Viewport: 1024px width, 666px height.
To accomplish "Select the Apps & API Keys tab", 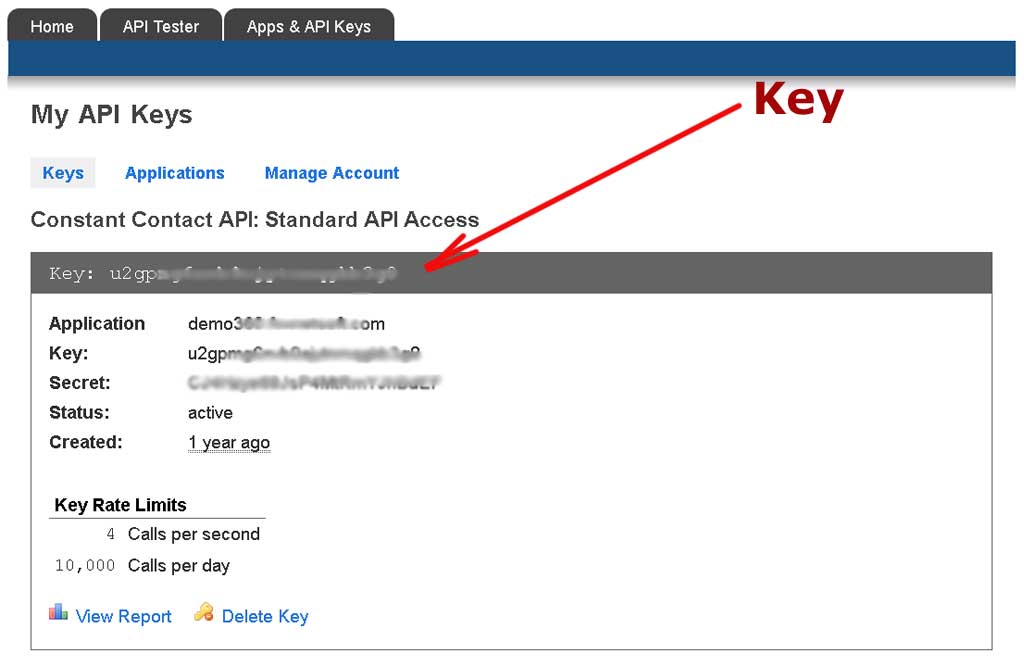I will click(309, 26).
